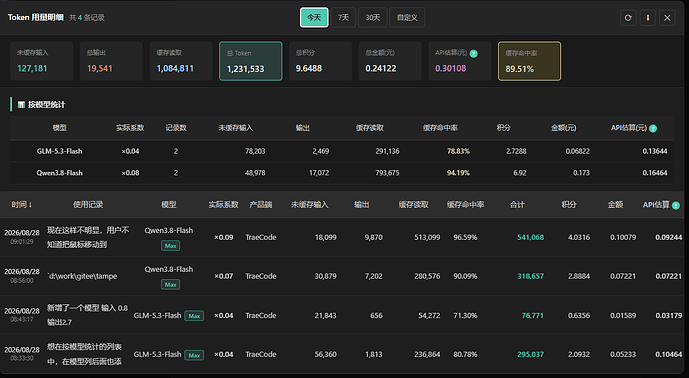Click the 0.16464 API estimate cell
689x378 pixels.
(x=655, y=173)
